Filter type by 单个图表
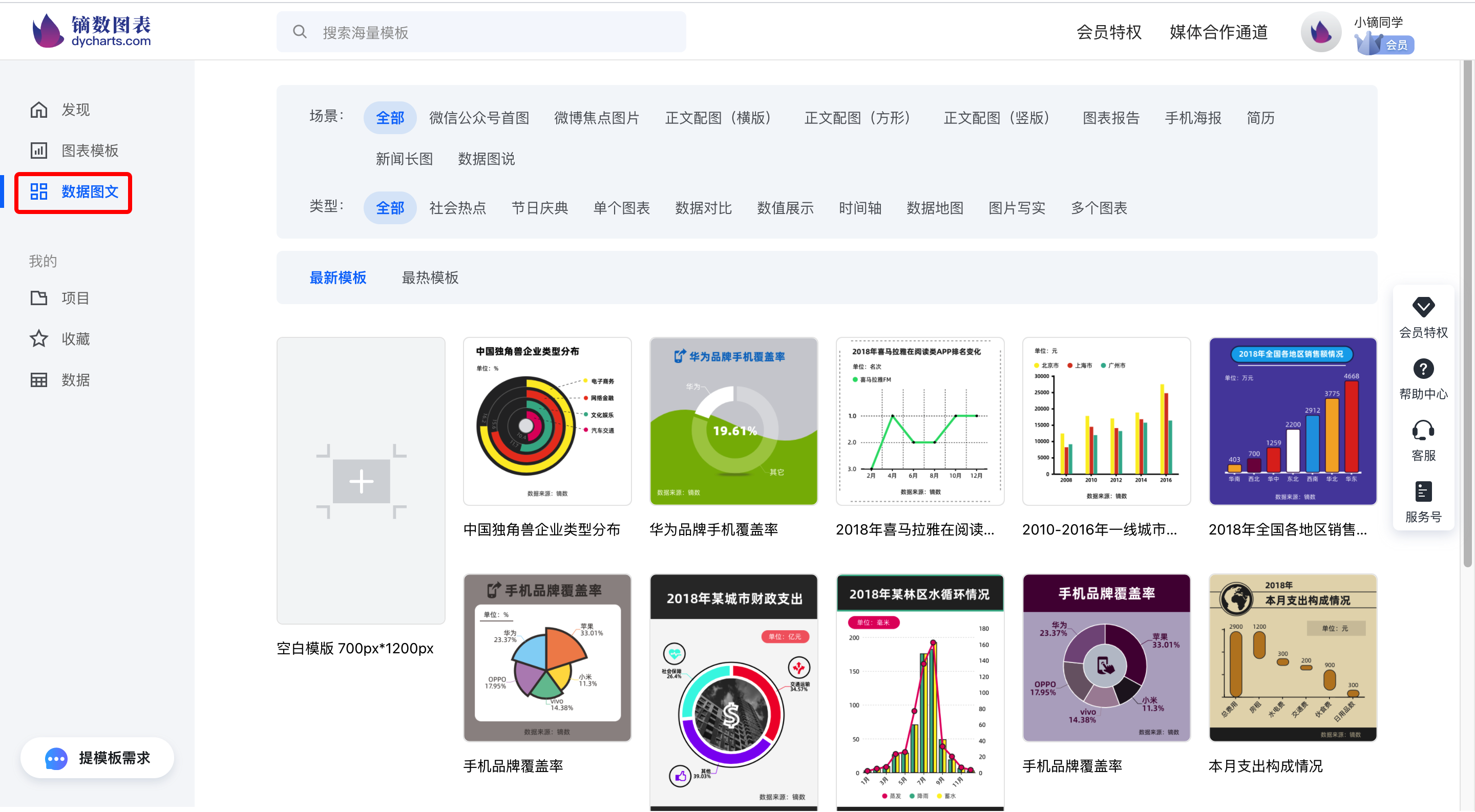 [x=621, y=208]
